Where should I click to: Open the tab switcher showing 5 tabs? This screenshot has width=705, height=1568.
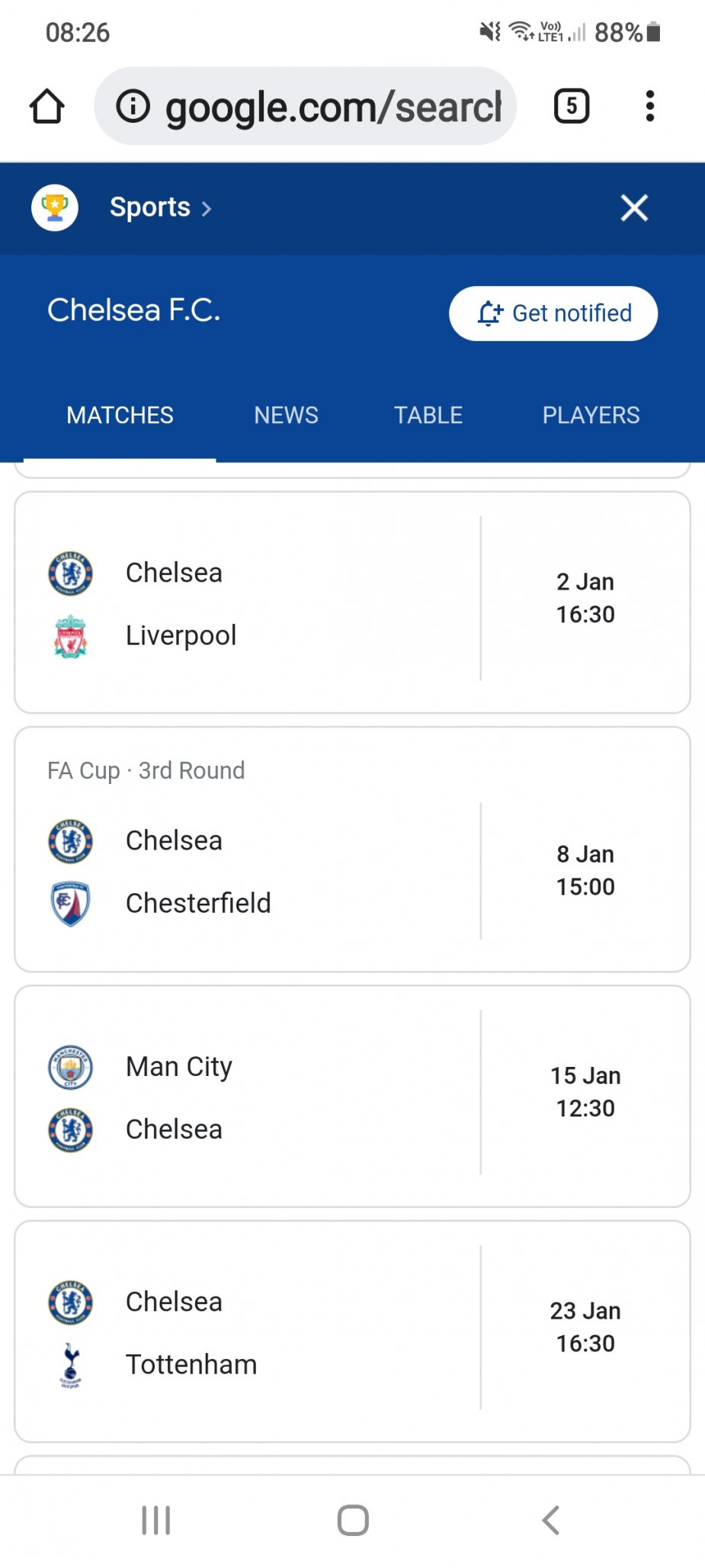(572, 106)
